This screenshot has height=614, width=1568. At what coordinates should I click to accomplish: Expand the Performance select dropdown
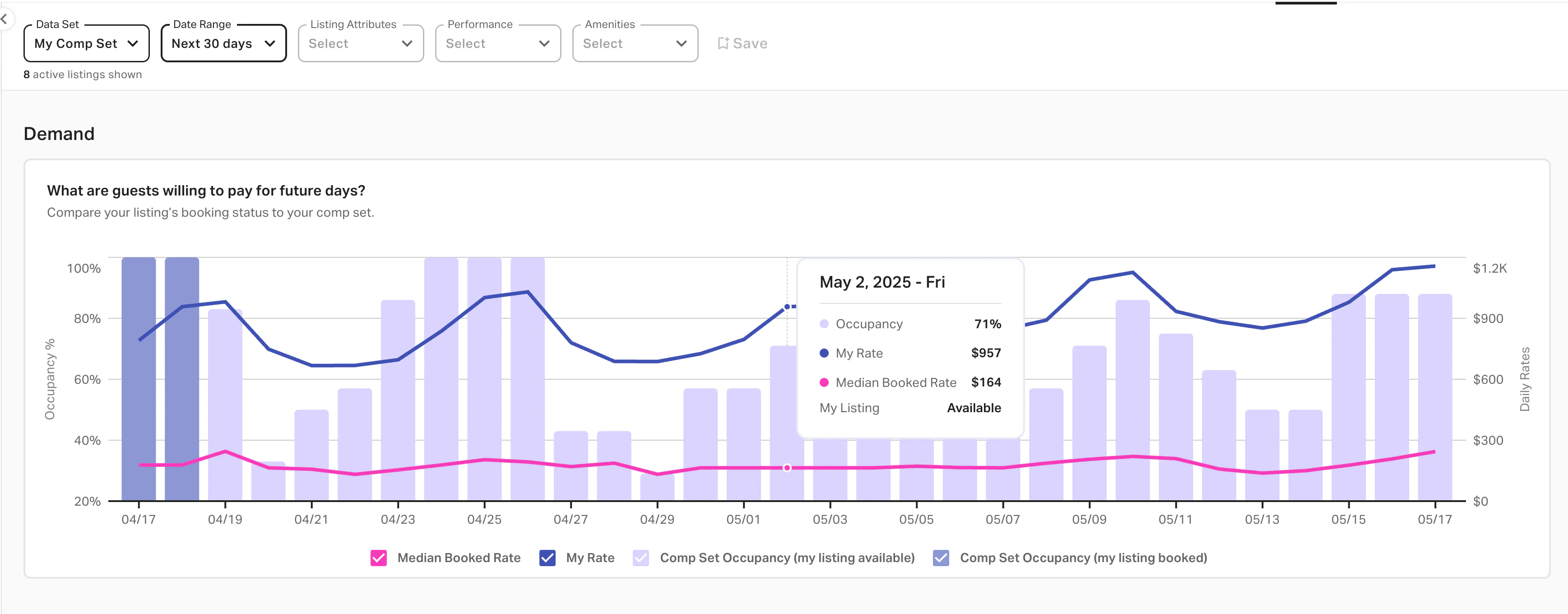click(498, 43)
